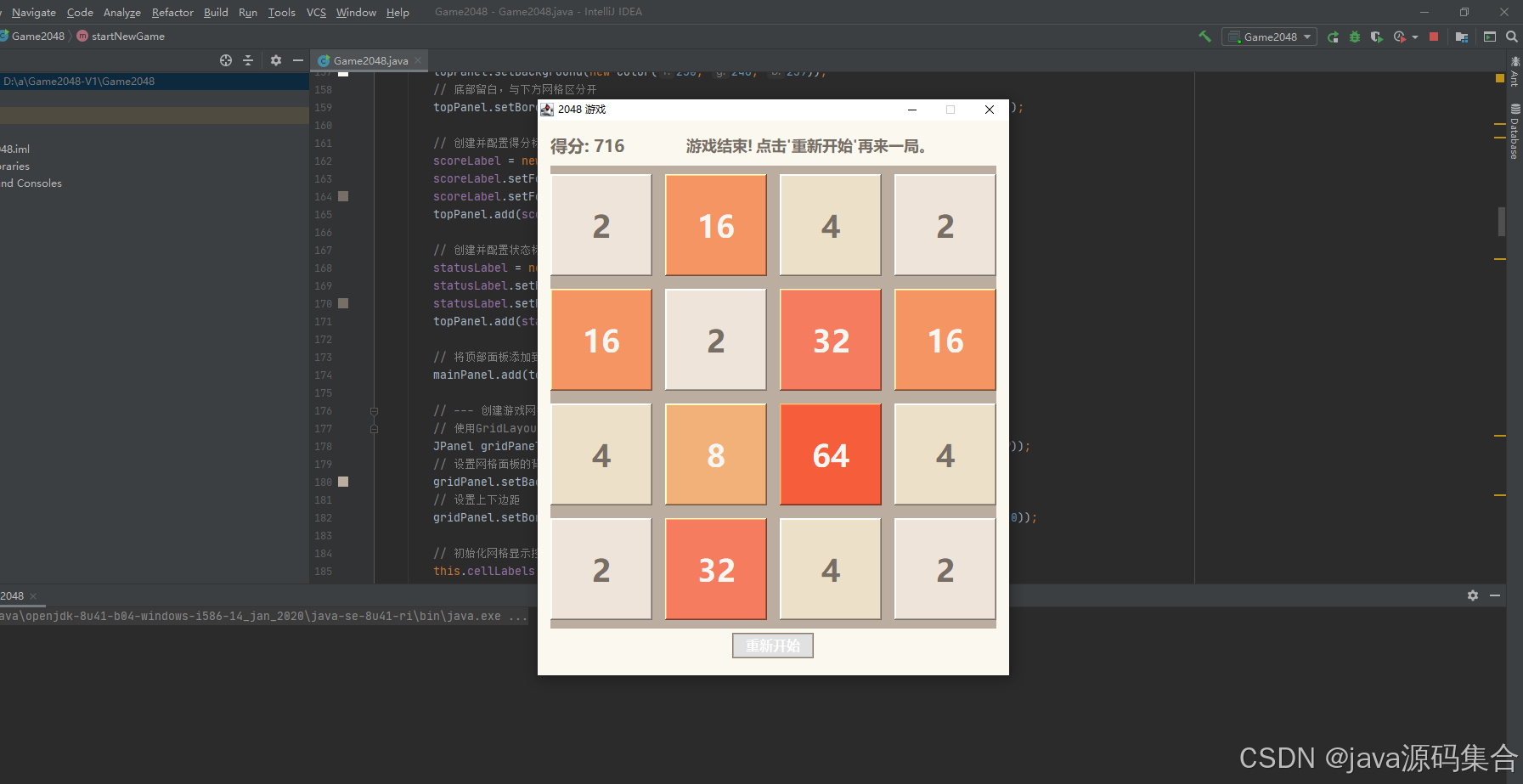Launch the Profiler icon in the toolbar

pyautogui.click(x=1400, y=37)
